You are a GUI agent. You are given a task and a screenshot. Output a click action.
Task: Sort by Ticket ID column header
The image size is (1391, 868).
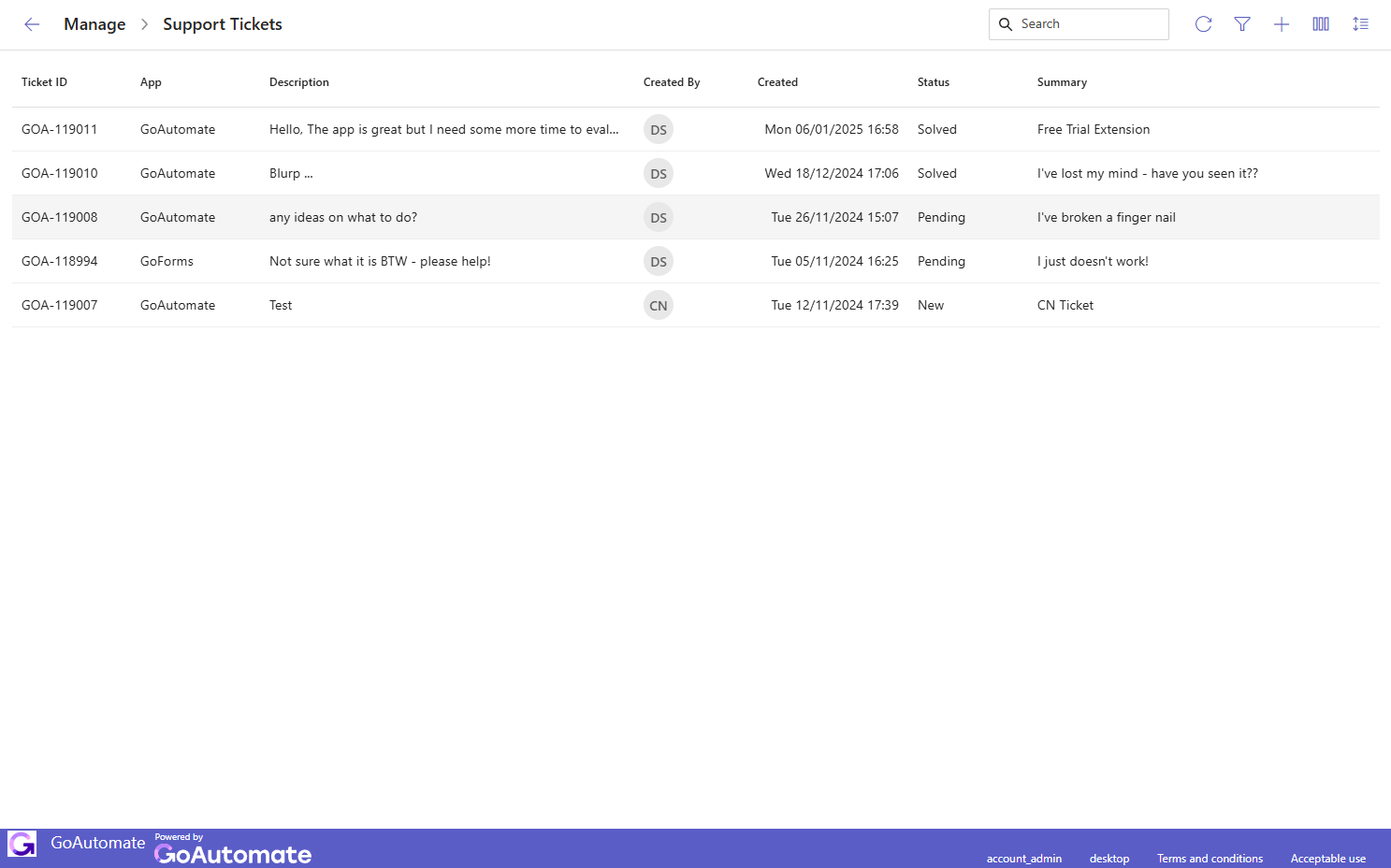[44, 82]
